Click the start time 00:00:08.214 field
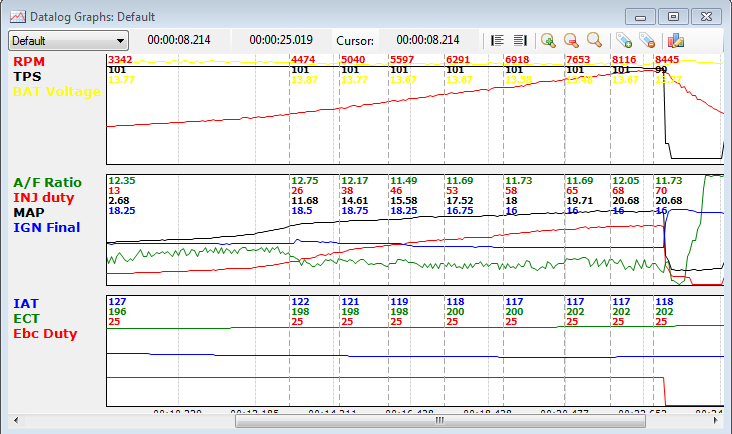 coord(179,40)
